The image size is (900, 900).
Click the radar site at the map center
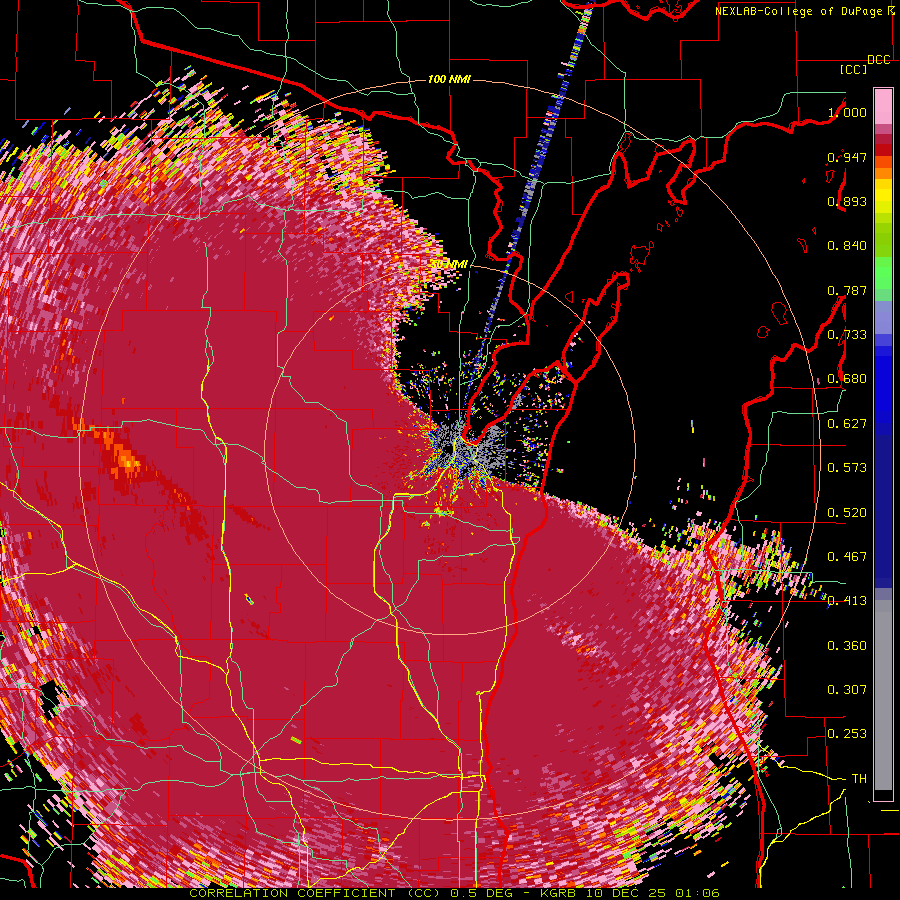(x=452, y=448)
